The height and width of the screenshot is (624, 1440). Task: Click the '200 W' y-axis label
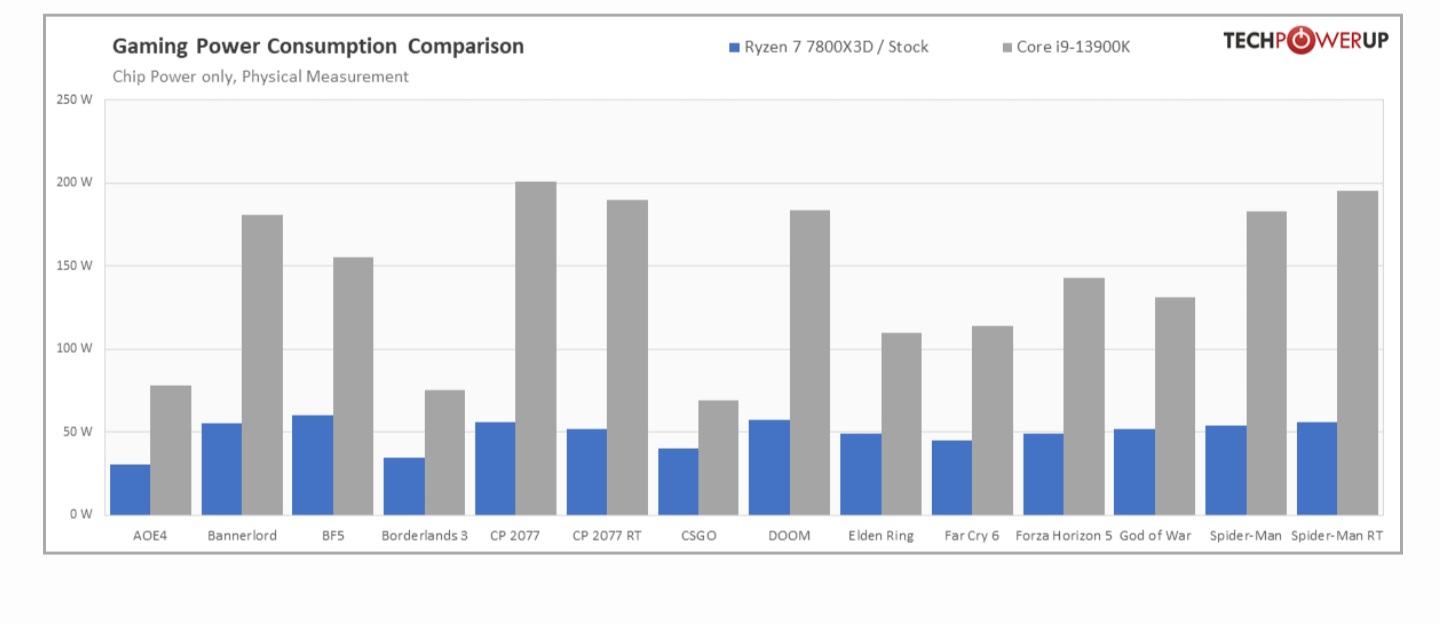coord(76,183)
